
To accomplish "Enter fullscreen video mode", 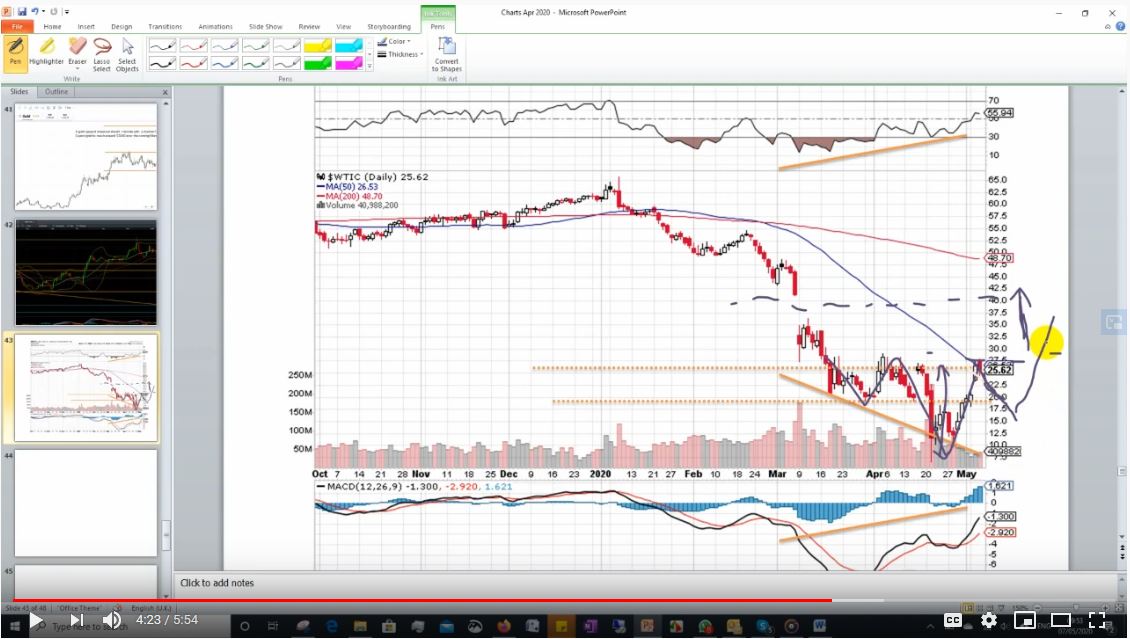I will (1097, 620).
